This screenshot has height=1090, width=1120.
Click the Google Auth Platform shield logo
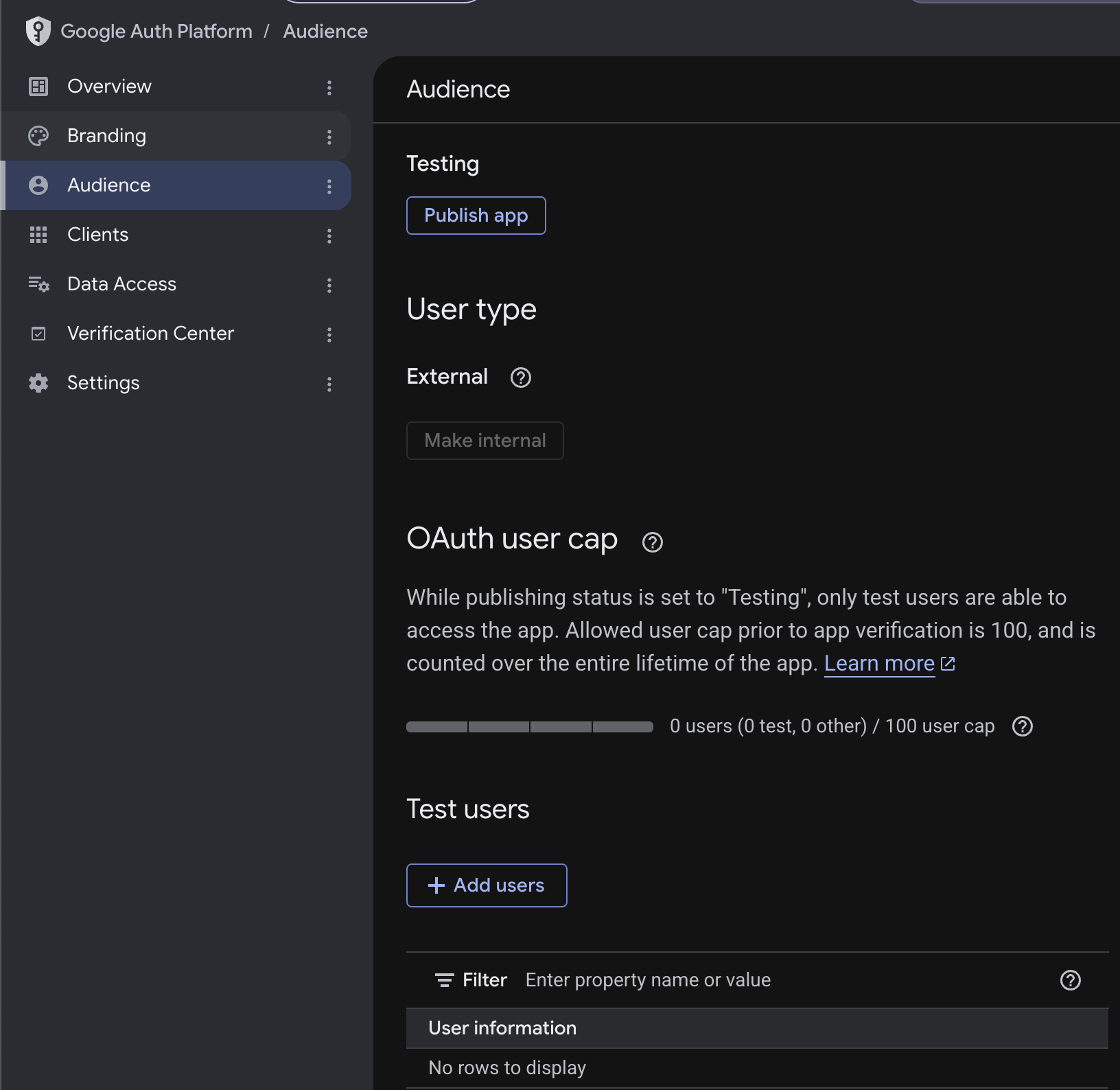tap(38, 31)
